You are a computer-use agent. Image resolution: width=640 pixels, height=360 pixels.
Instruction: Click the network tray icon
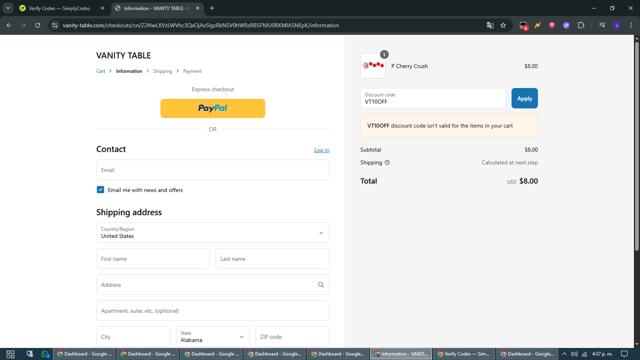(x=584, y=354)
